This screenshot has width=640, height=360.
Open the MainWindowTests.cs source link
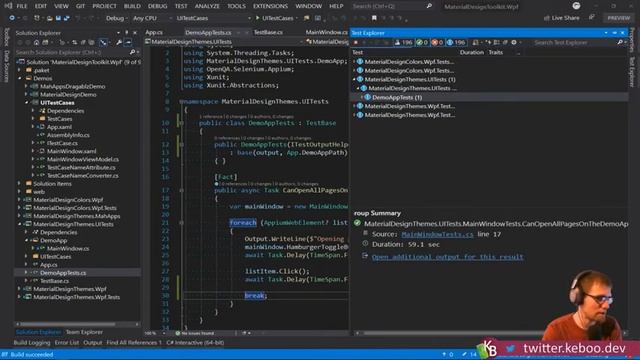[x=437, y=234]
